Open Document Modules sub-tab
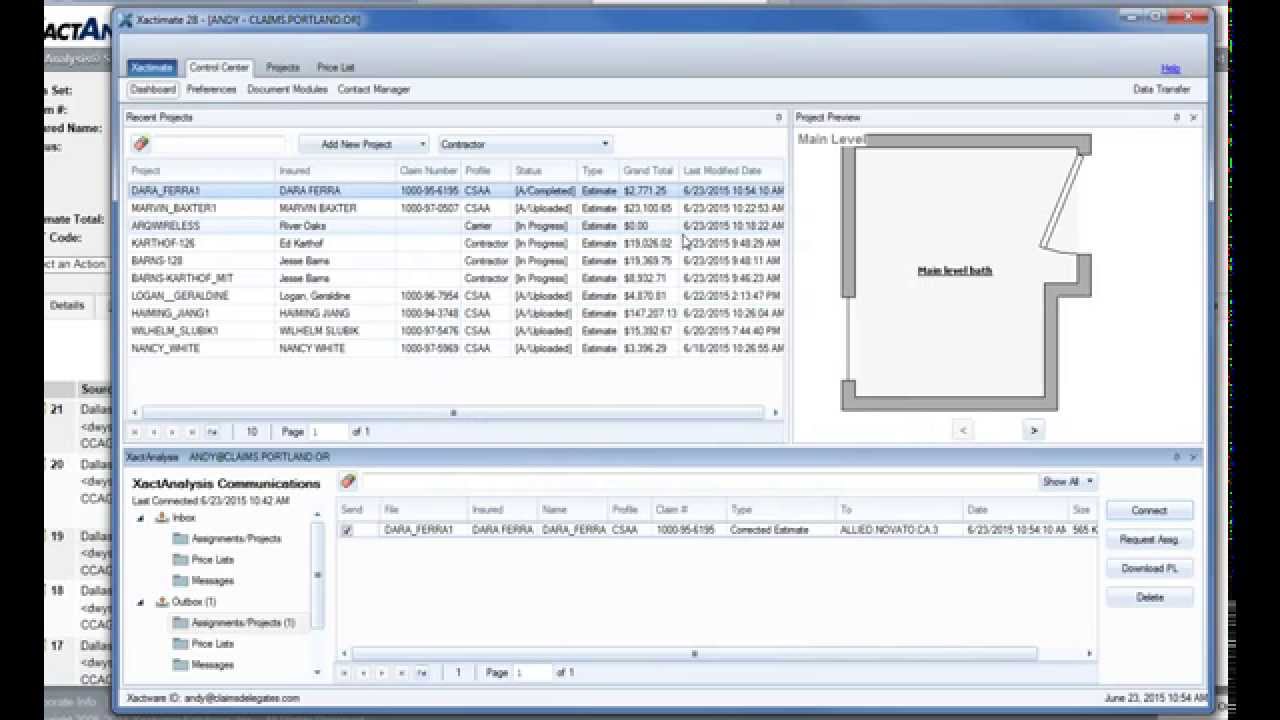 (x=287, y=89)
